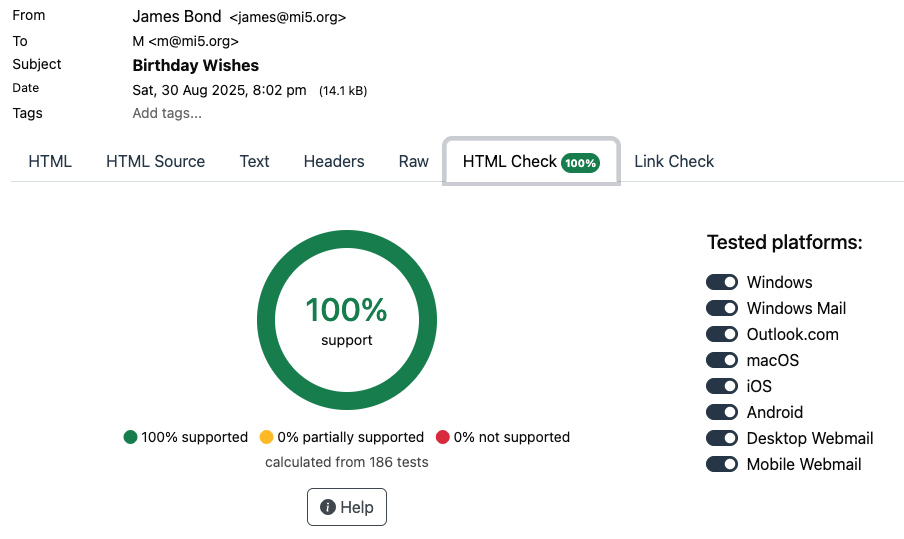Select the HTML Check tab
This screenshot has height=539, width=904.
(x=510, y=161)
